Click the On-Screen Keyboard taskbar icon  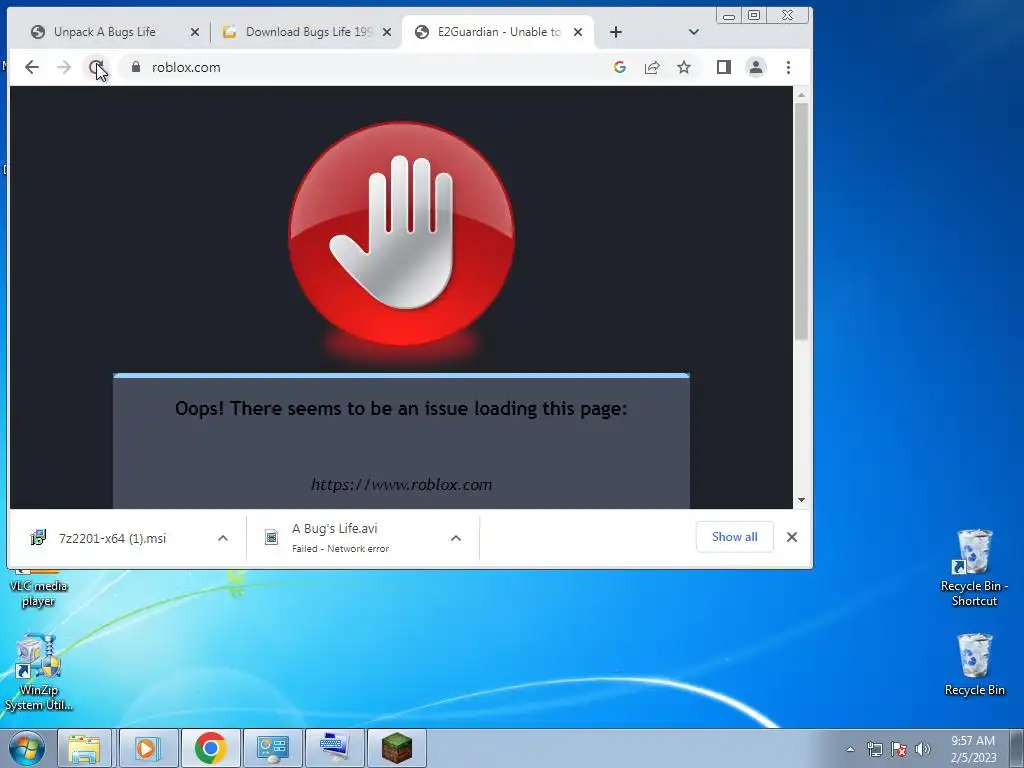coord(334,748)
